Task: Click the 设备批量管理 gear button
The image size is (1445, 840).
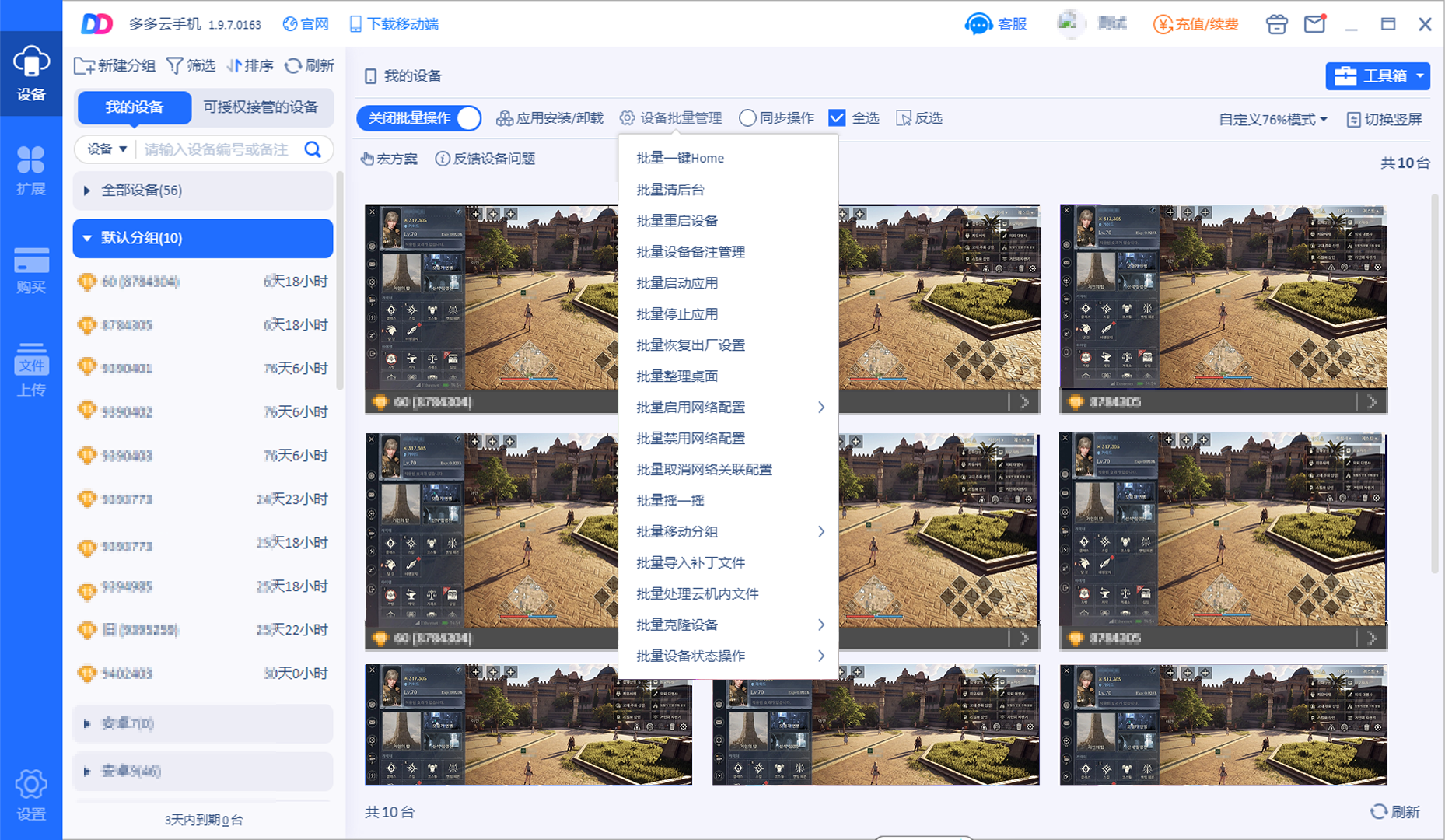Action: click(x=671, y=118)
